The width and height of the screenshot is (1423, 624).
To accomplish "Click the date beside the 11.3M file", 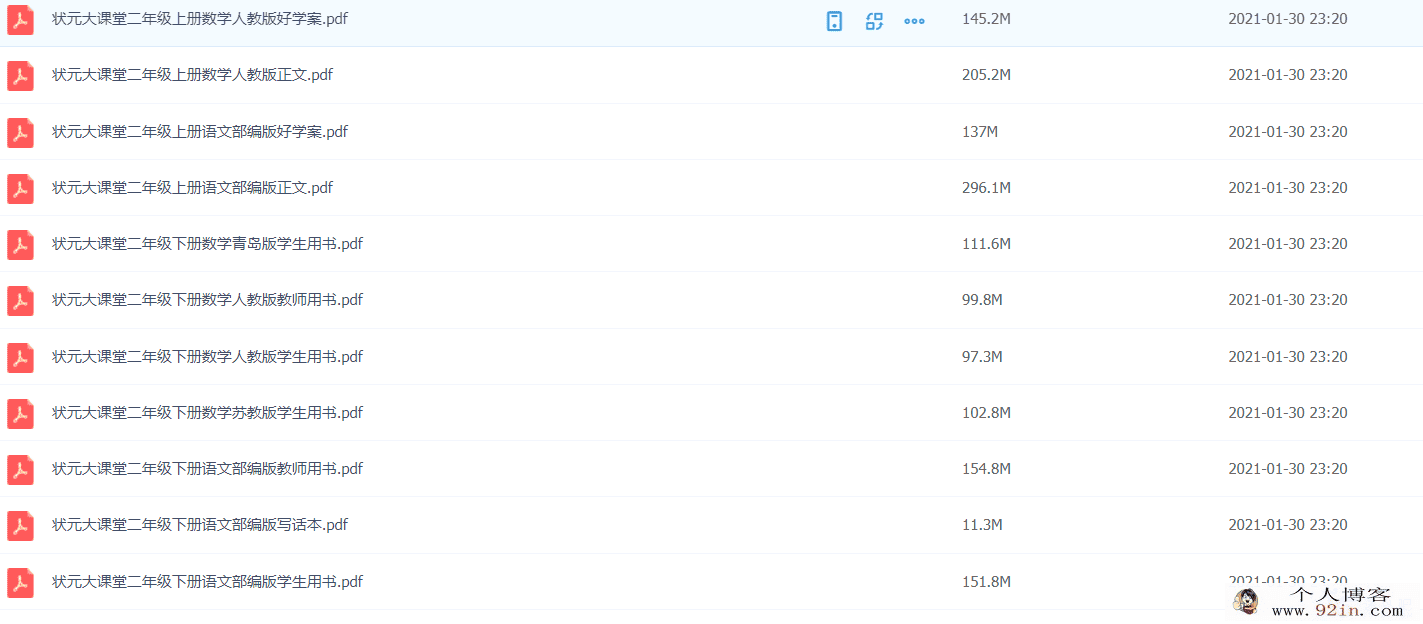I will [x=1288, y=524].
